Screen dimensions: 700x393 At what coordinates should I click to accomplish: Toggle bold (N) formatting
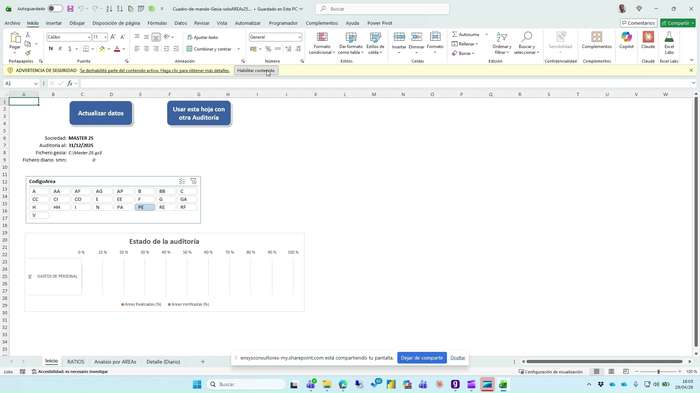tap(50, 49)
